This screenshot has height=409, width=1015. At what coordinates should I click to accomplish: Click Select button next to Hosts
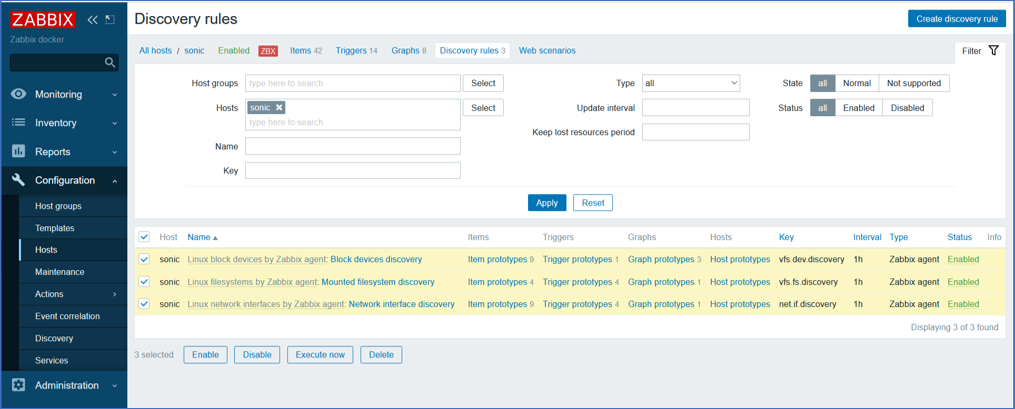point(483,108)
